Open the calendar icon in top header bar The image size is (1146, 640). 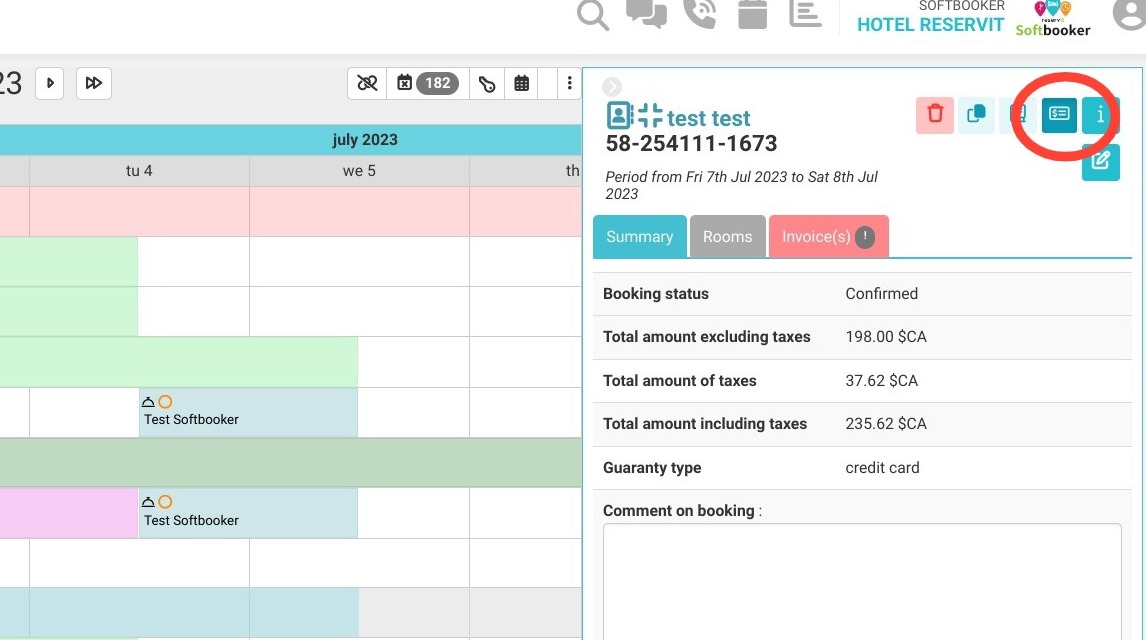[x=752, y=15]
